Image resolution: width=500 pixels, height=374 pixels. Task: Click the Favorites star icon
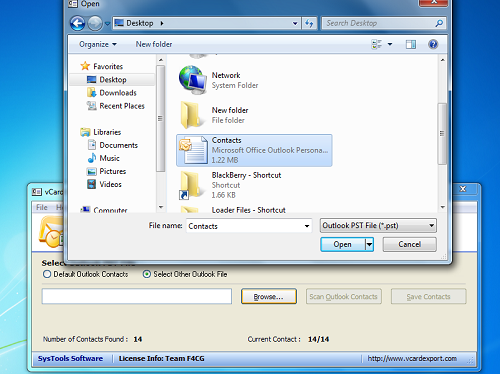(x=85, y=66)
